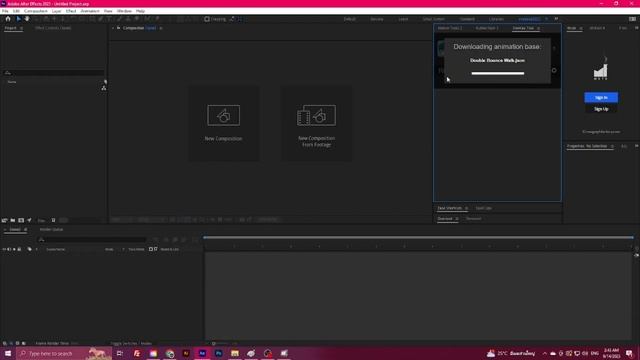Open the Effect menu

pyautogui.click(x=71, y=11)
